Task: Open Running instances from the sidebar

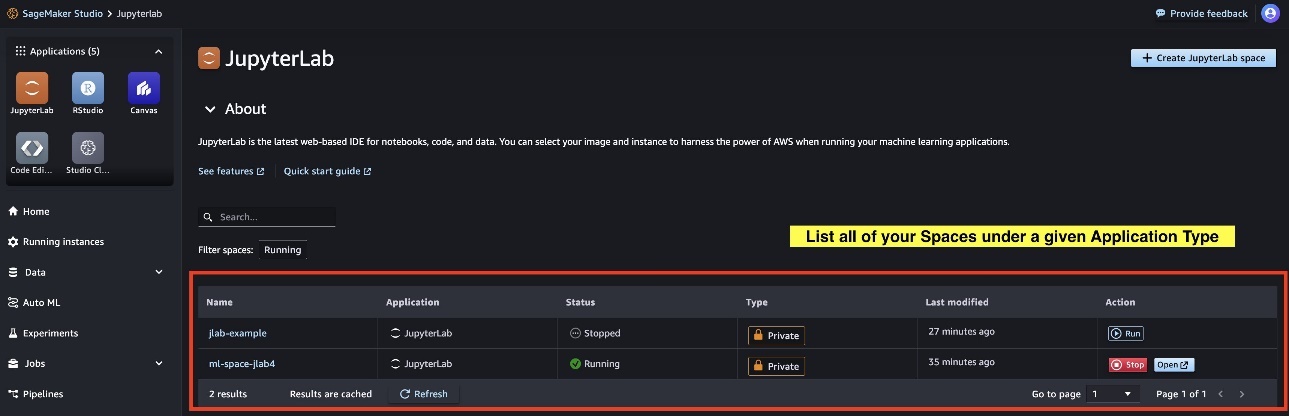Action: (55, 242)
